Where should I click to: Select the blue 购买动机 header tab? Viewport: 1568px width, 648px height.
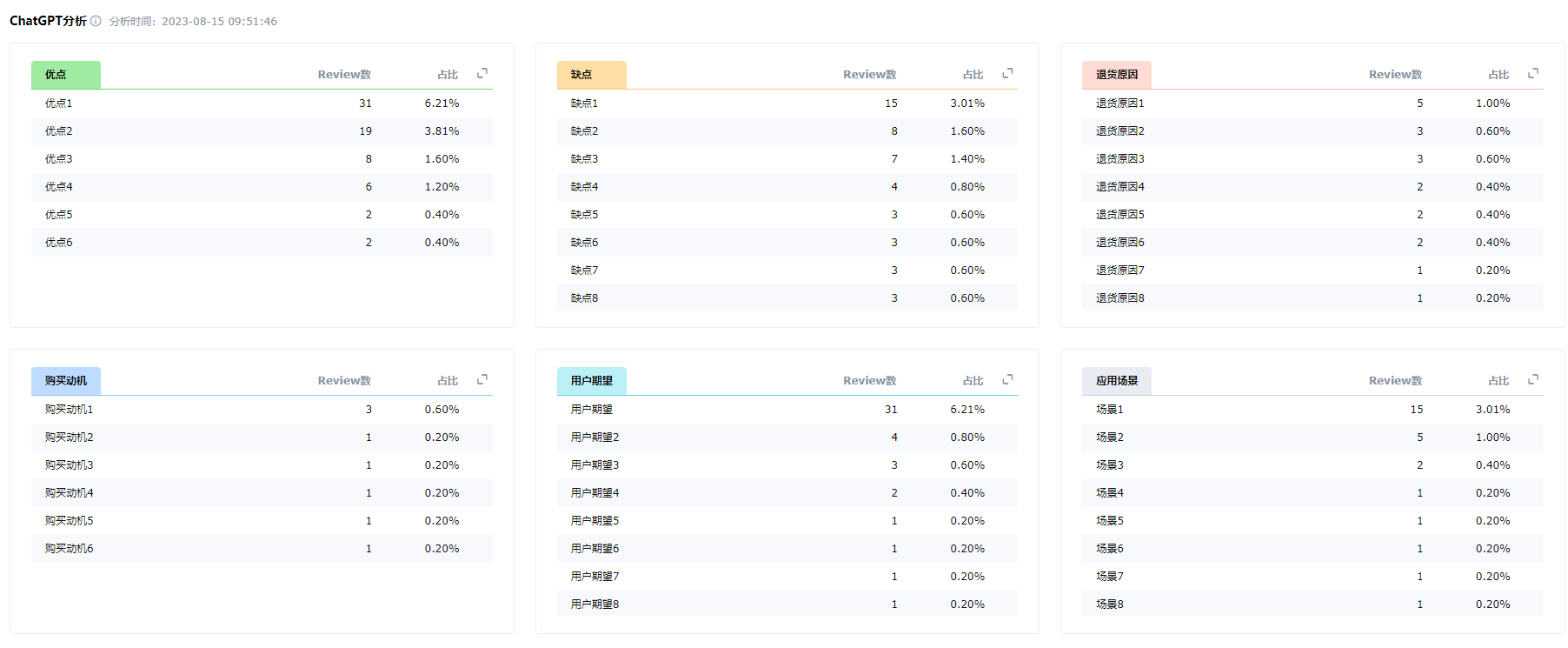coord(66,381)
